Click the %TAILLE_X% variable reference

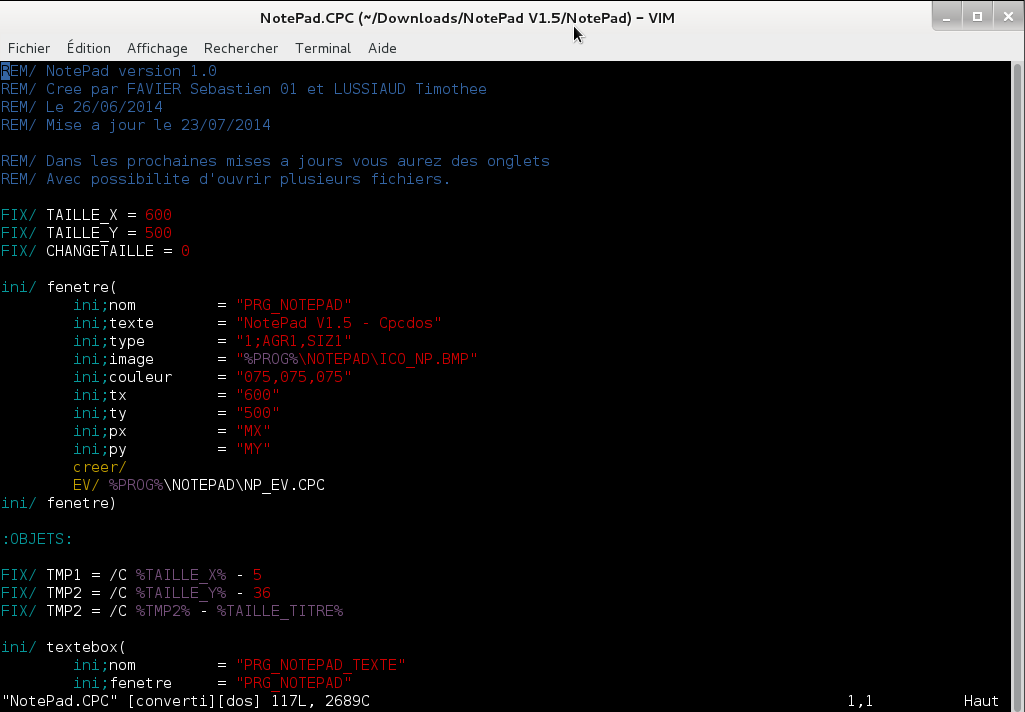tap(180, 575)
